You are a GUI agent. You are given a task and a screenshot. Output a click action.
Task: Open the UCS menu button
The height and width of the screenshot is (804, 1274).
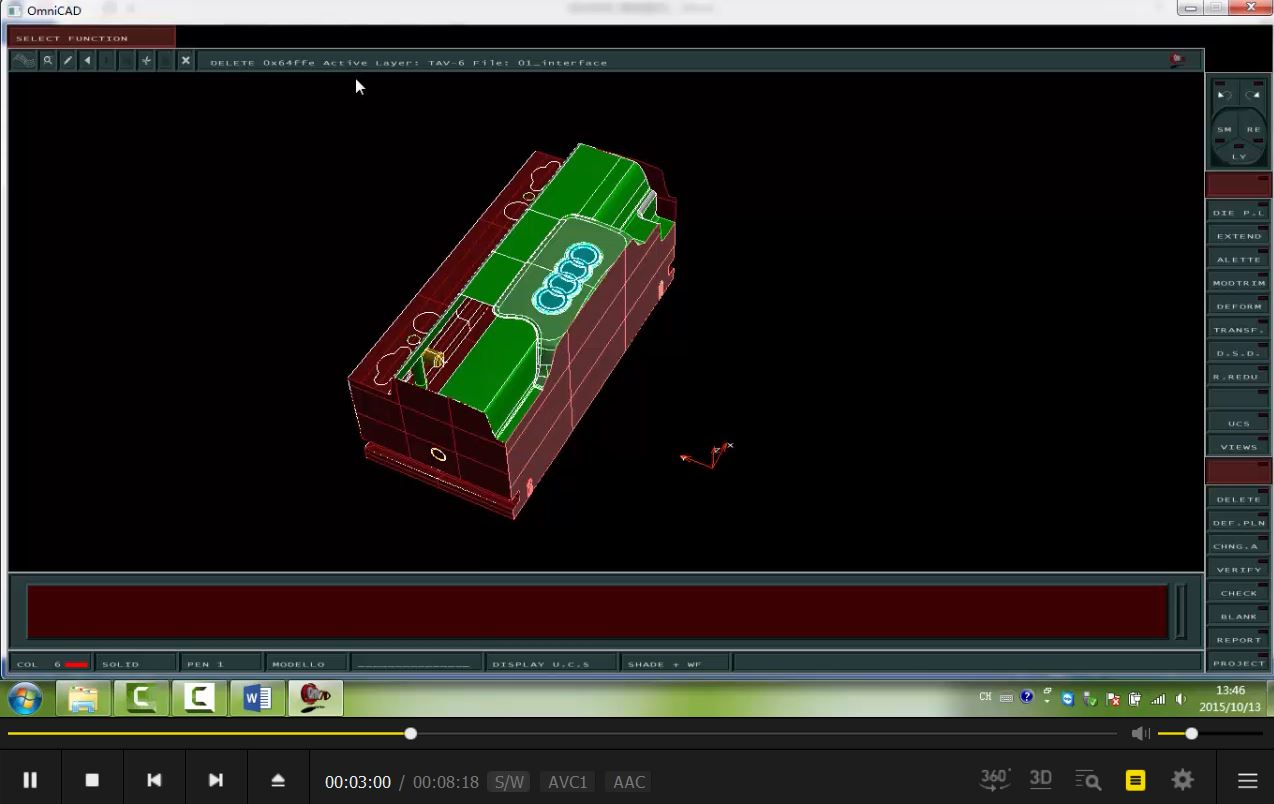[x=1239, y=423]
